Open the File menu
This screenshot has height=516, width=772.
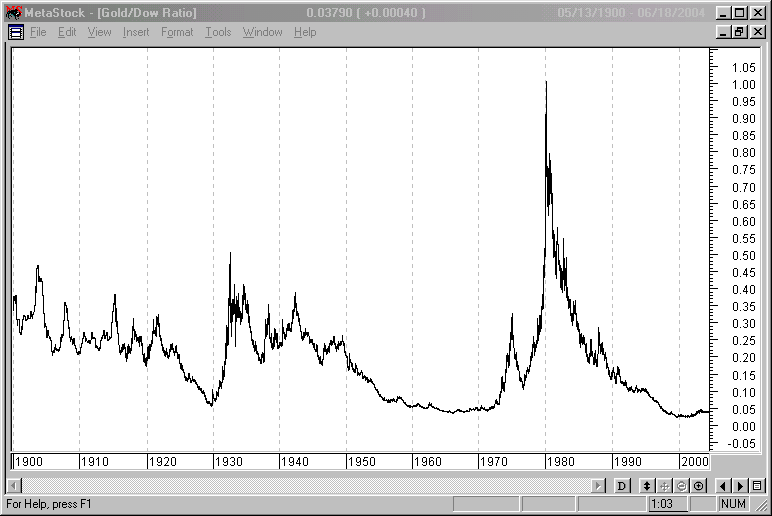(38, 32)
